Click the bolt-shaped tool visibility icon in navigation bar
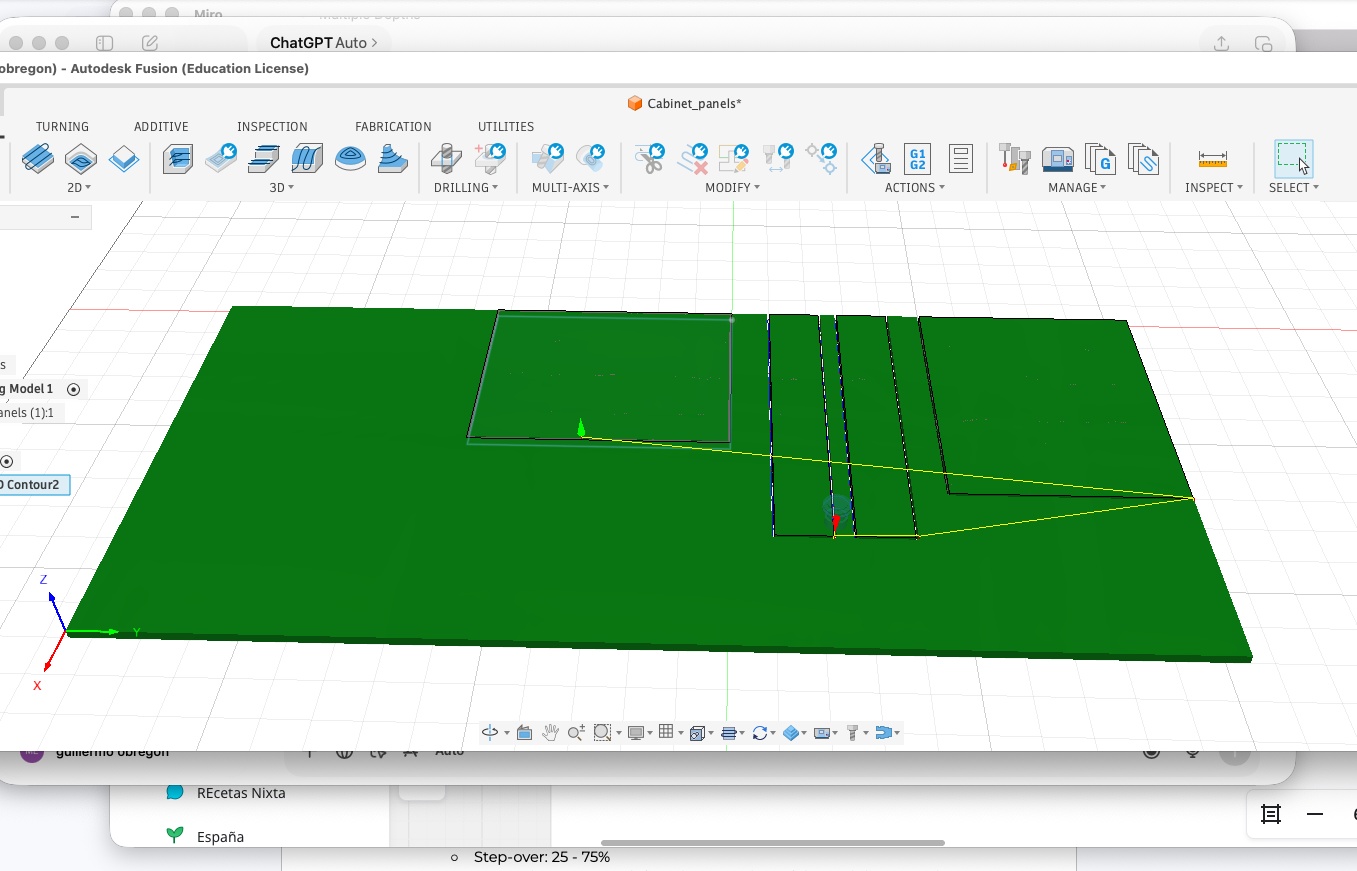The image size is (1357, 871). (853, 733)
